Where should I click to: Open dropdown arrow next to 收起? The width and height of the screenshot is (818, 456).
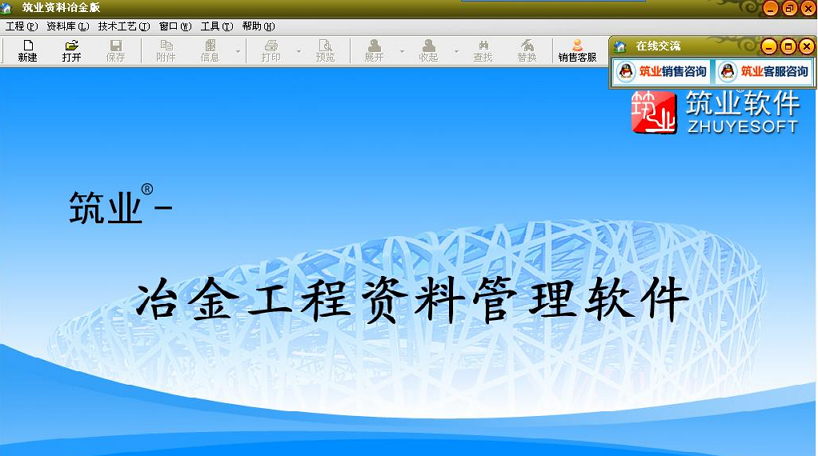[456, 51]
